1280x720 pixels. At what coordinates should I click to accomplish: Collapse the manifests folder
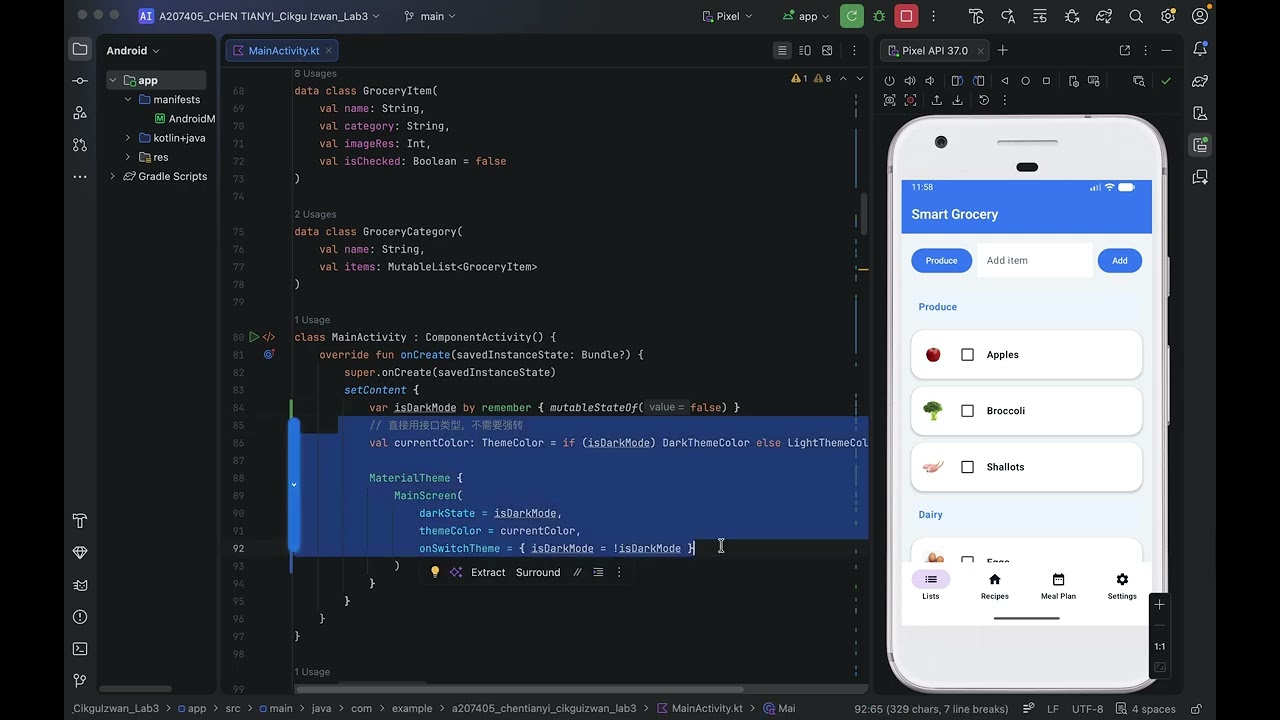pos(128,99)
